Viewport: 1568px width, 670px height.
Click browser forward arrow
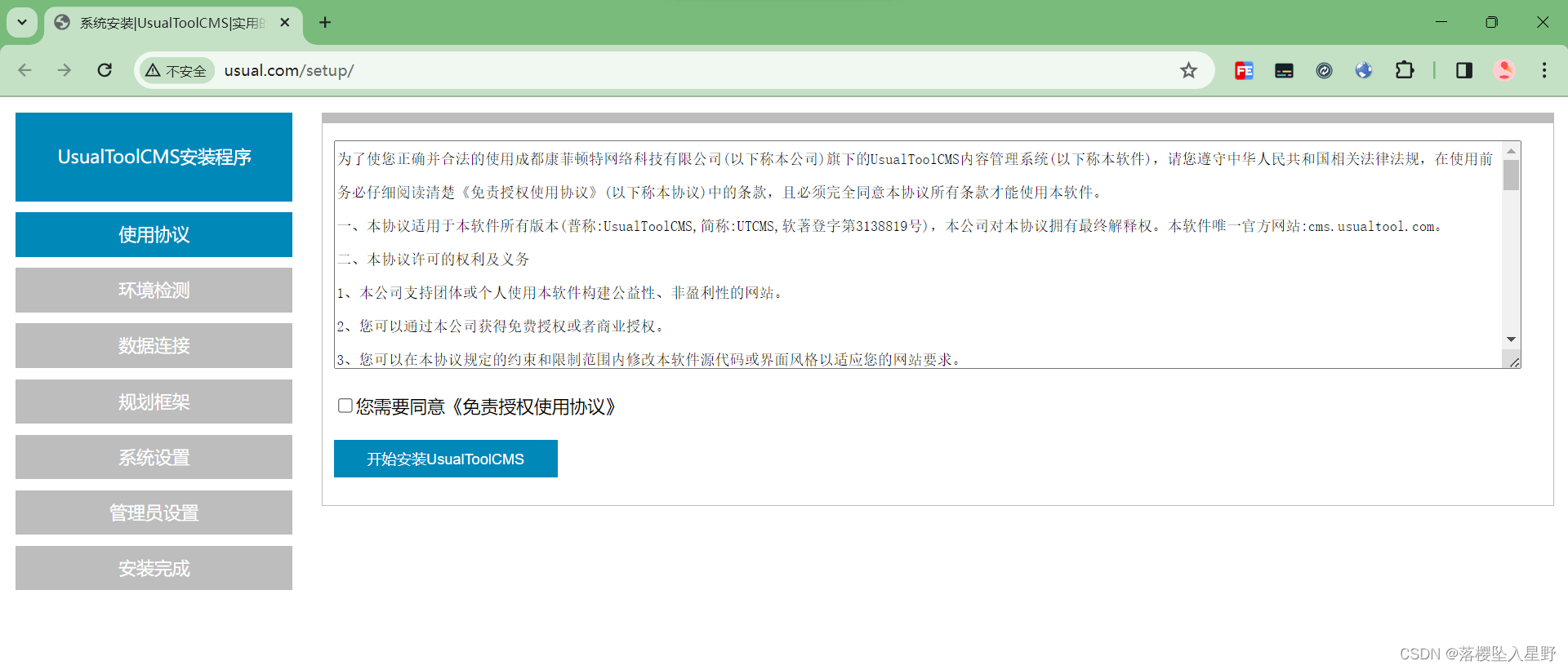tap(65, 70)
